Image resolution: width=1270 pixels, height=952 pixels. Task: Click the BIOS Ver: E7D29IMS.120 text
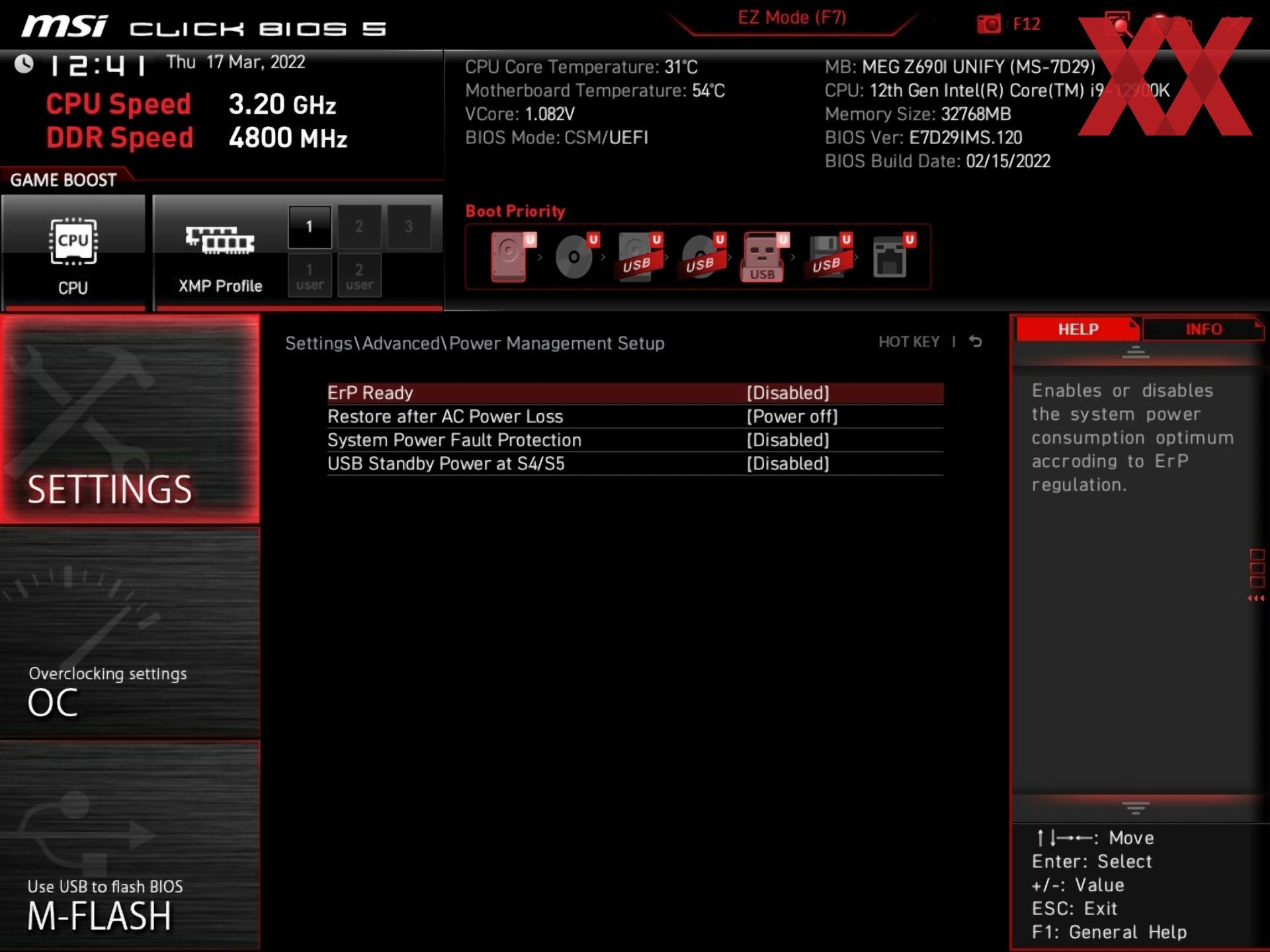[923, 138]
